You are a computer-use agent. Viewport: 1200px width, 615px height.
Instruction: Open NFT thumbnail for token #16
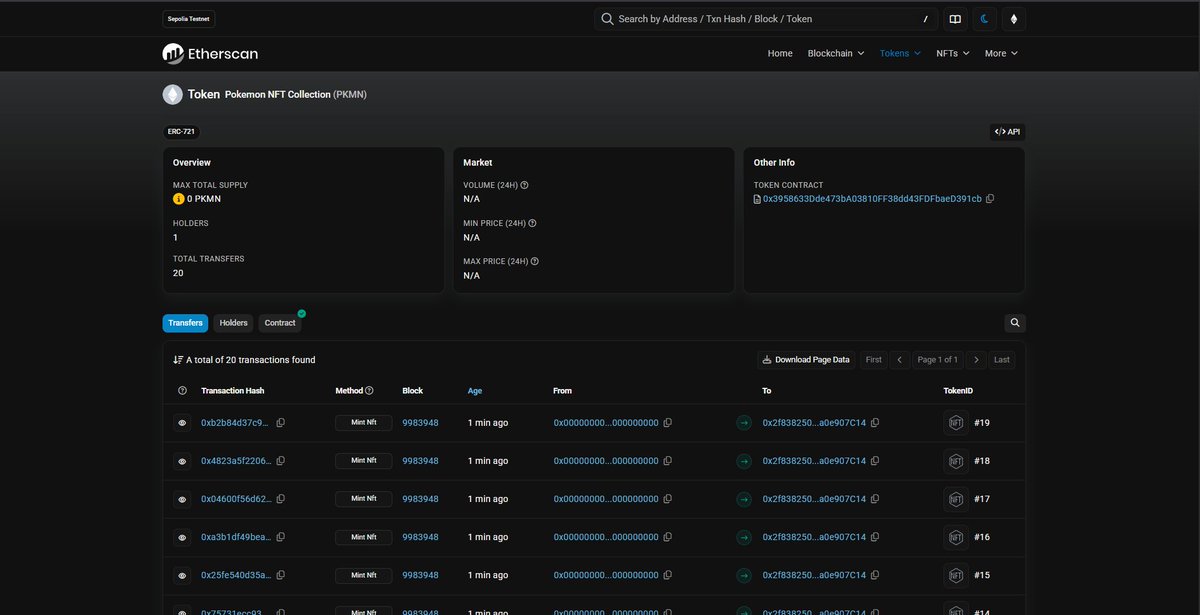pyautogui.click(x=955, y=537)
